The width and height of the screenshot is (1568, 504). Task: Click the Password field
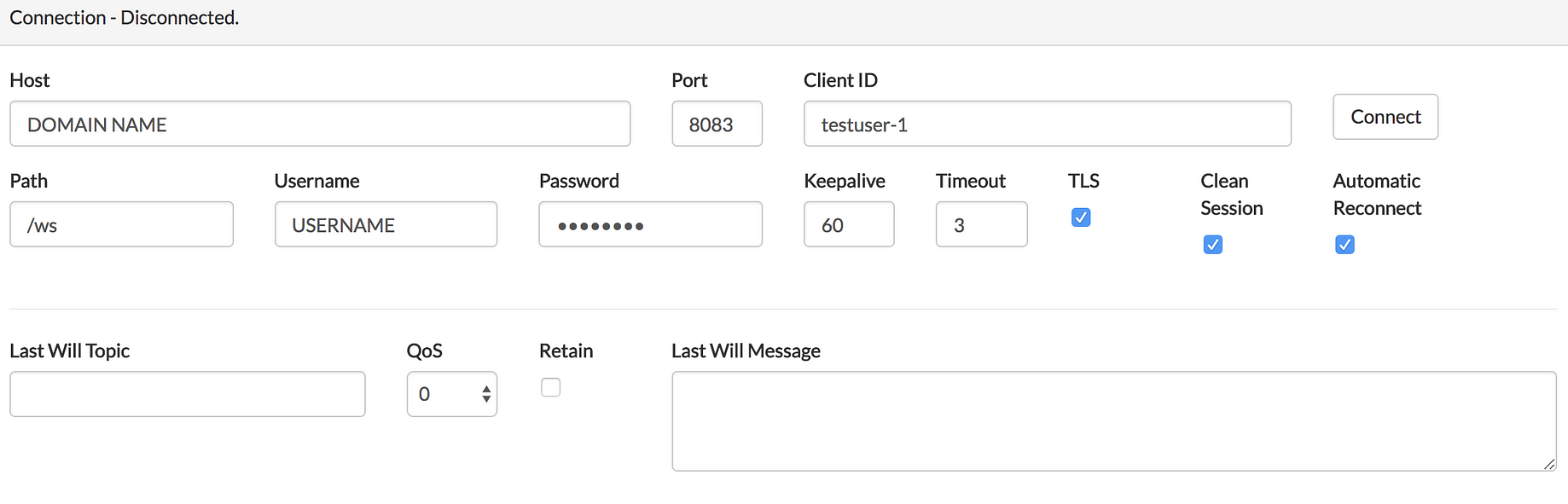(x=650, y=224)
